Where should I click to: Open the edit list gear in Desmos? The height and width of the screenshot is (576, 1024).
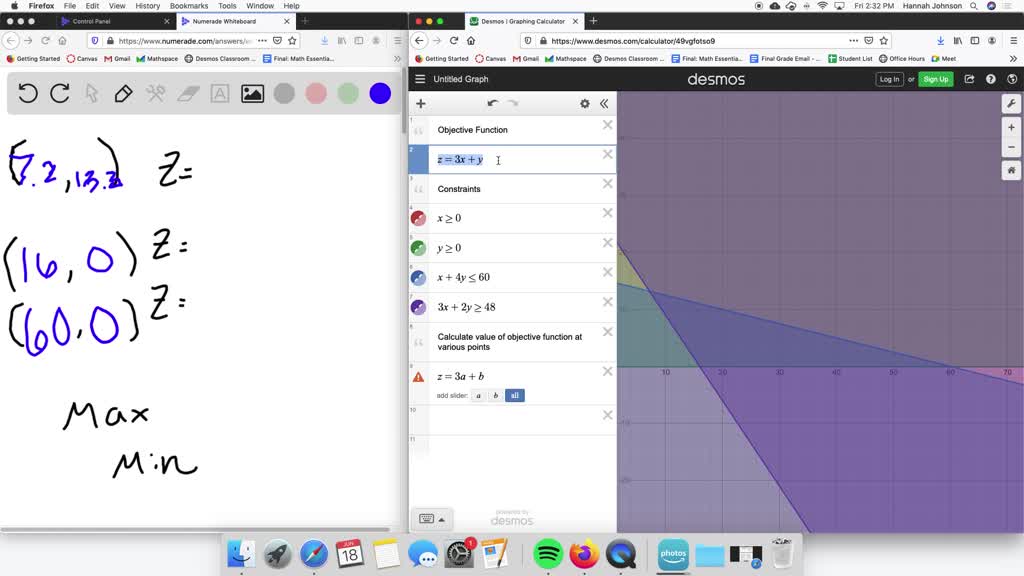click(583, 103)
